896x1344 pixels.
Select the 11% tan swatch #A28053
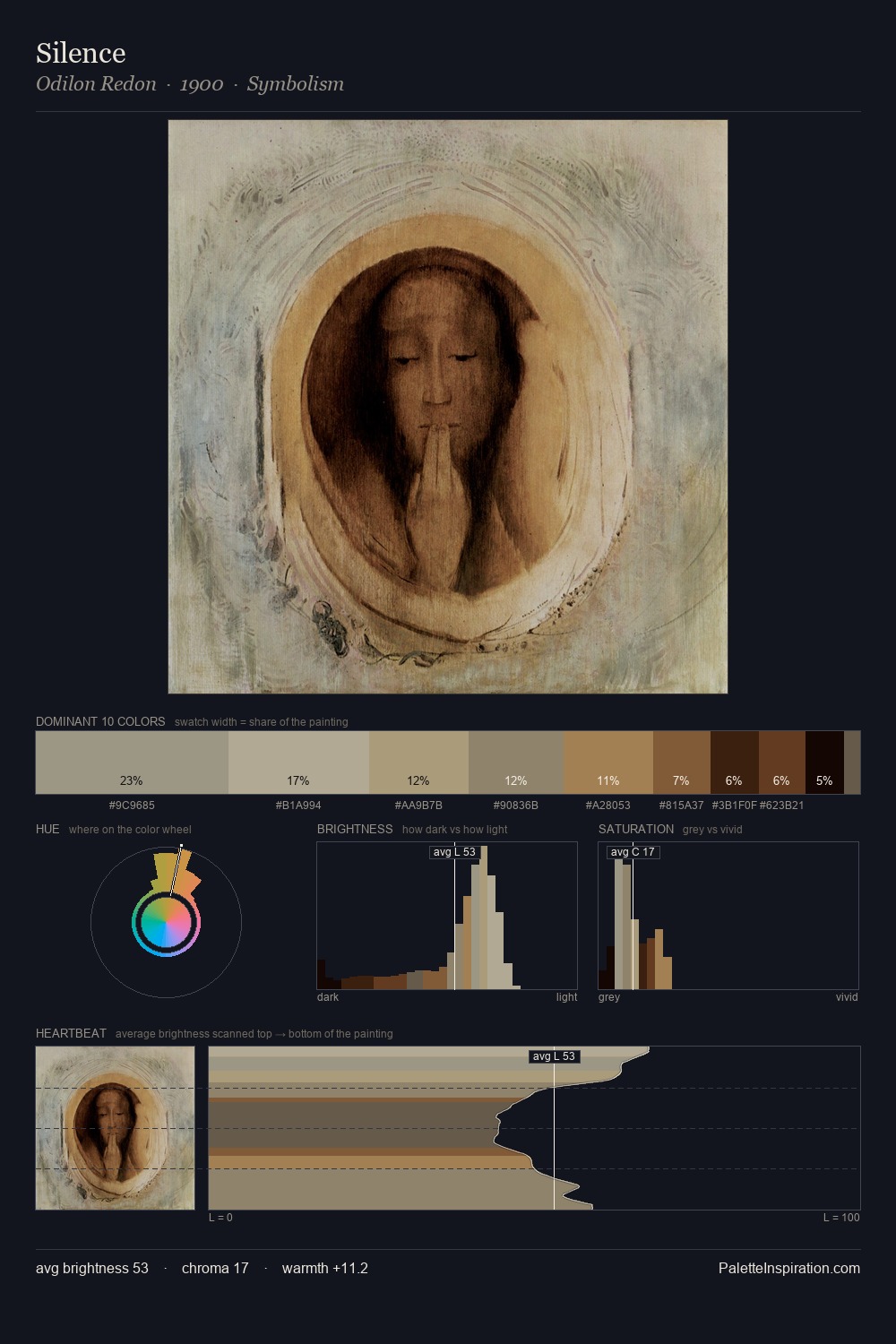click(x=608, y=762)
